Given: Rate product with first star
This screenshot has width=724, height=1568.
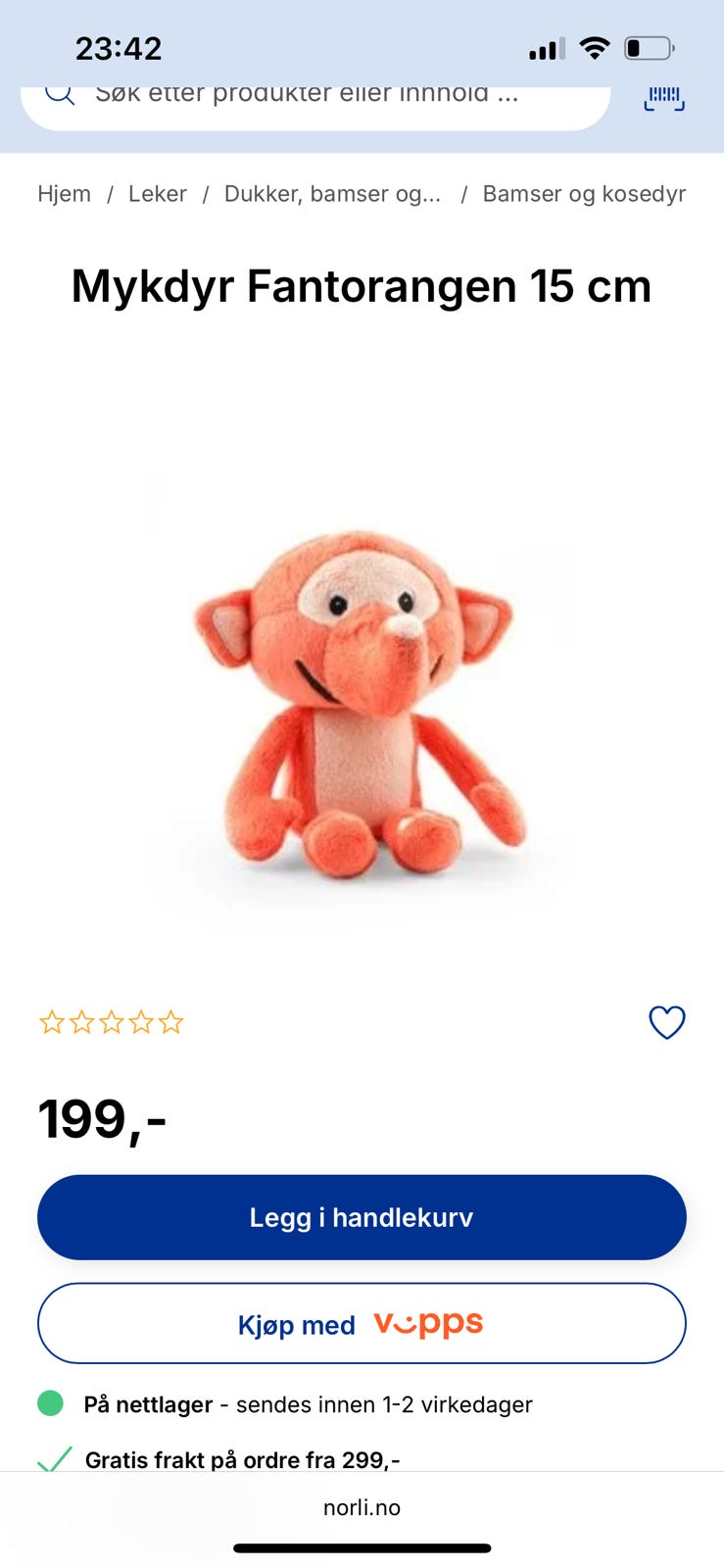Looking at the screenshot, I should (x=51, y=1023).
